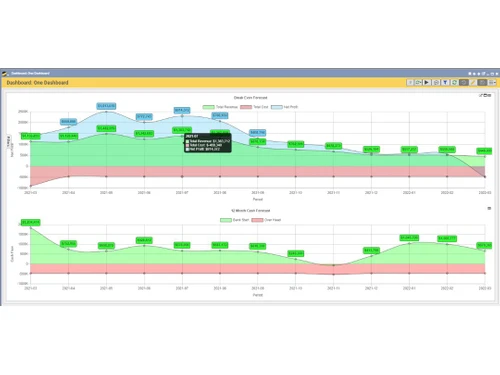The image size is (500, 375).
Task: Click the green revenue label at 2021-10, upper chart
Action: pos(296,144)
